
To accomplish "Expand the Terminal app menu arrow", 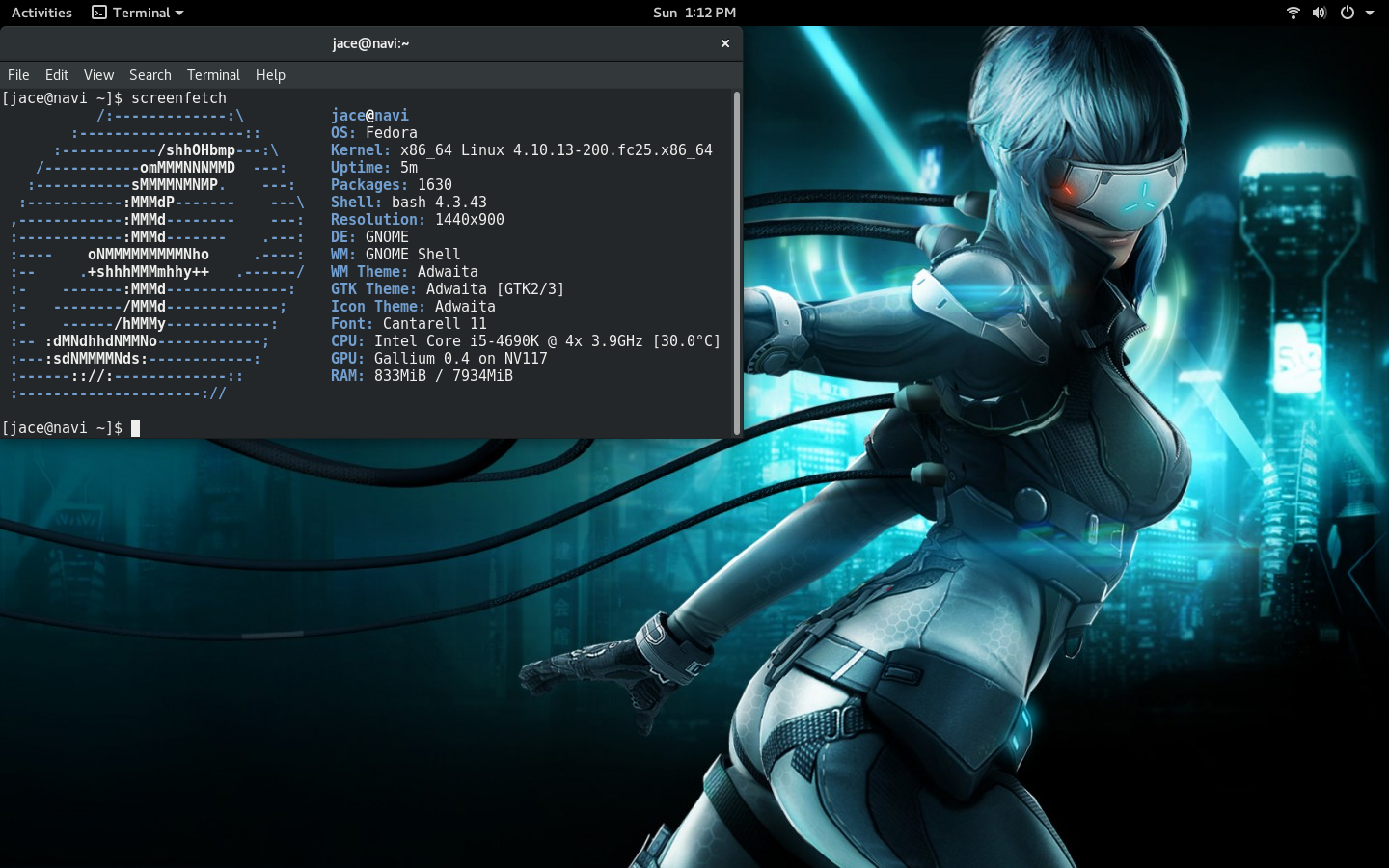I will click(179, 14).
